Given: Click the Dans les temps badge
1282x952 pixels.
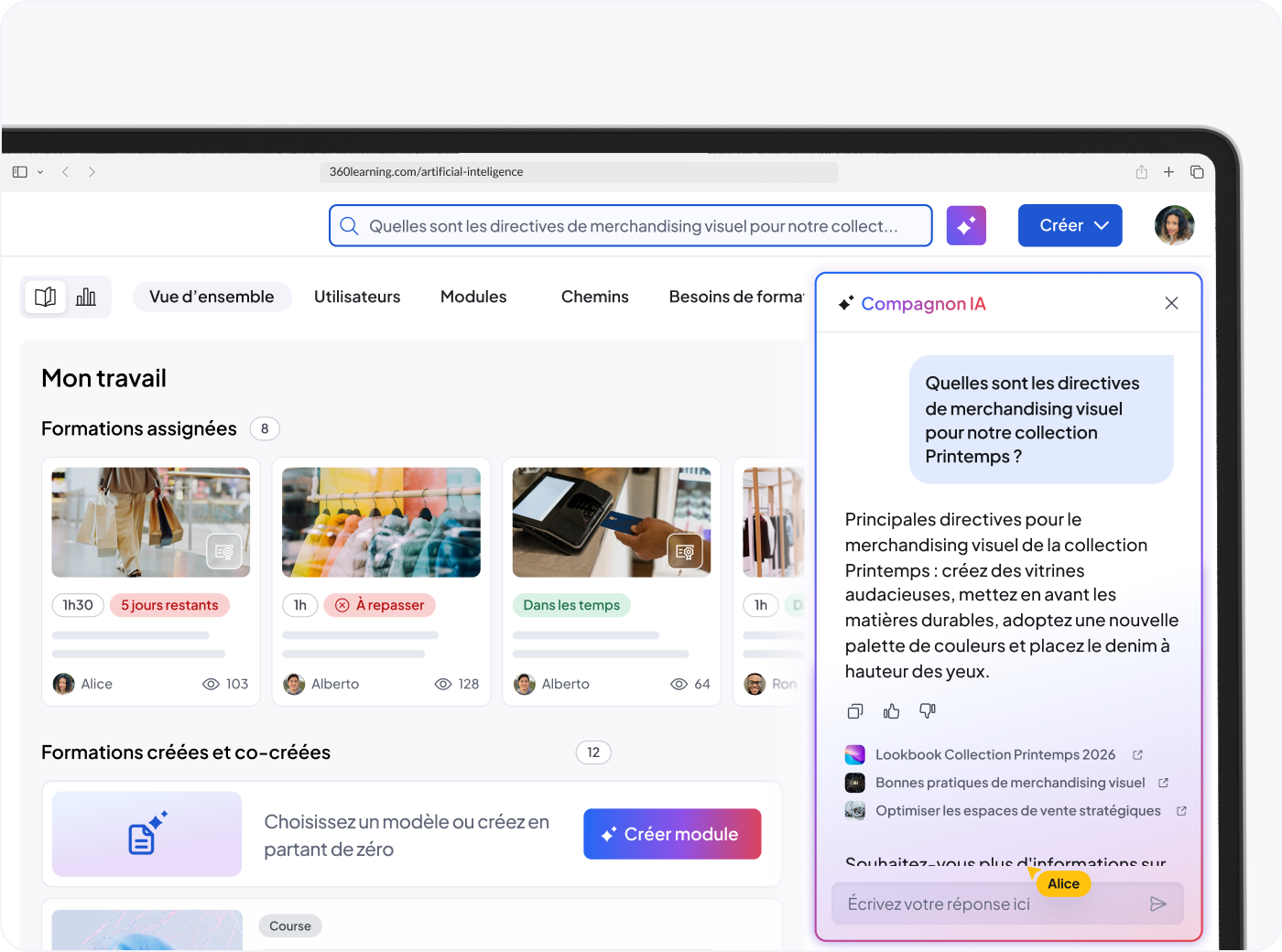Looking at the screenshot, I should [571, 605].
